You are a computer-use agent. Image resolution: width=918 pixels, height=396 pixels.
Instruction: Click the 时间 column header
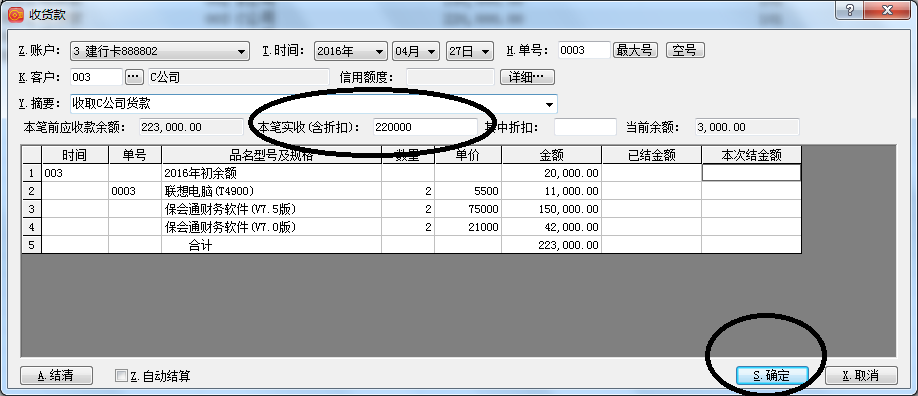[x=75, y=155]
